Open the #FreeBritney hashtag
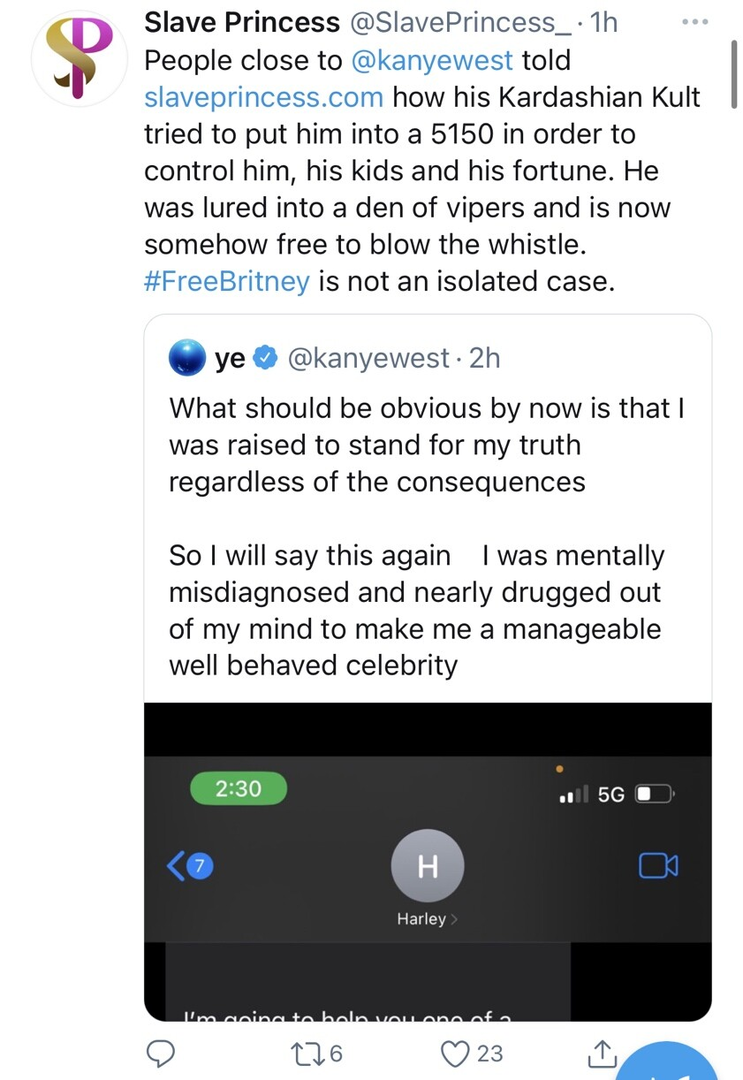 click(x=227, y=281)
